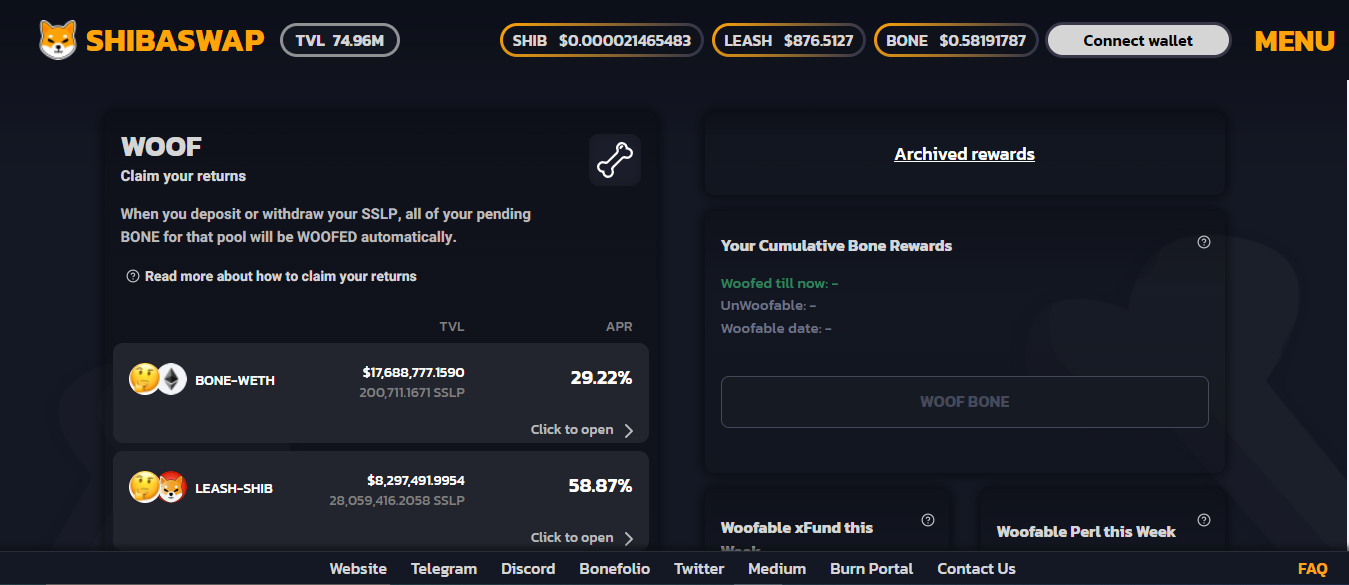Click the SHIBASWAP logo text
Viewport: 1349px width, 585px height.
175,41
